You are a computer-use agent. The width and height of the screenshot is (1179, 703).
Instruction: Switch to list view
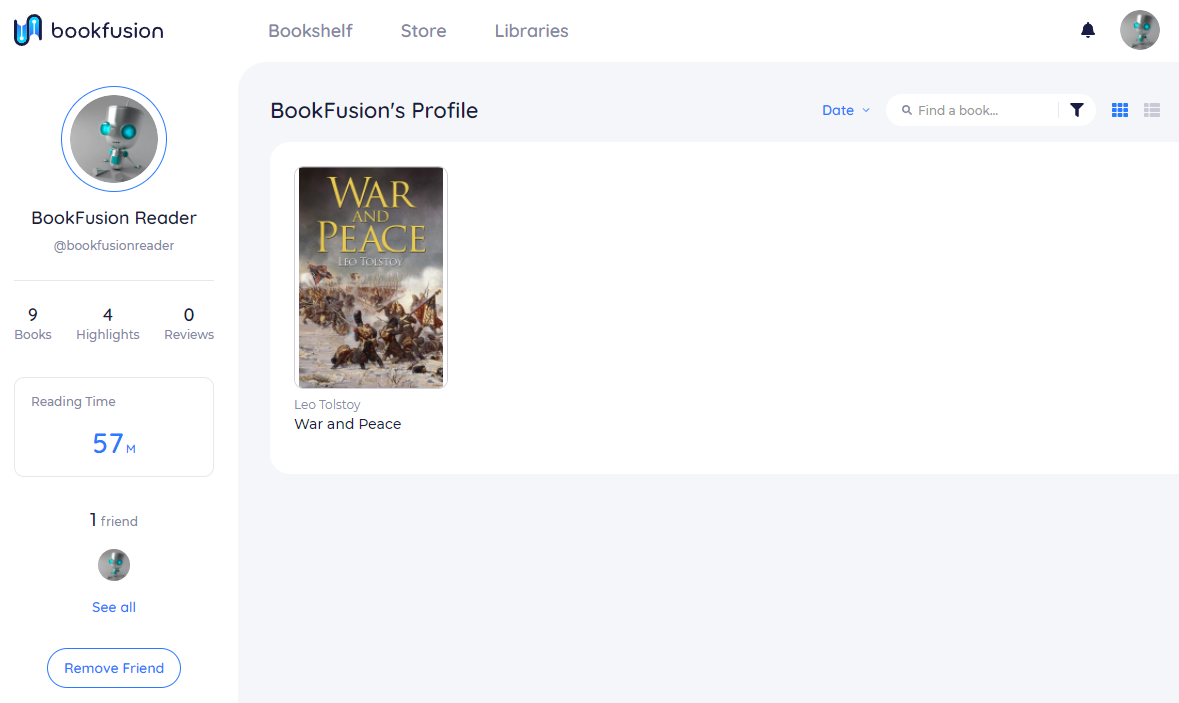coord(1151,110)
